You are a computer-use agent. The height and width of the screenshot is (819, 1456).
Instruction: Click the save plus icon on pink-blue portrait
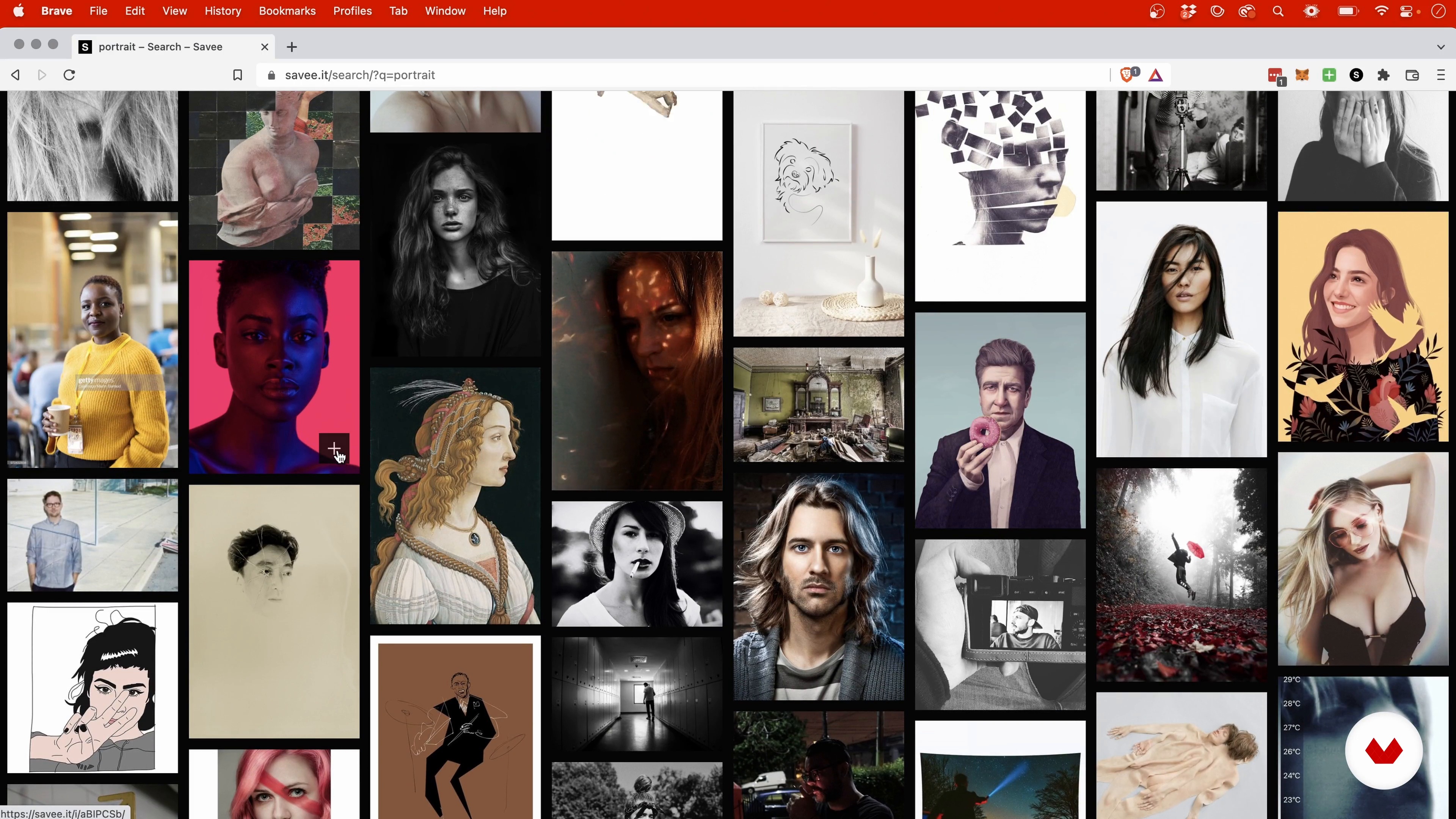click(x=334, y=449)
